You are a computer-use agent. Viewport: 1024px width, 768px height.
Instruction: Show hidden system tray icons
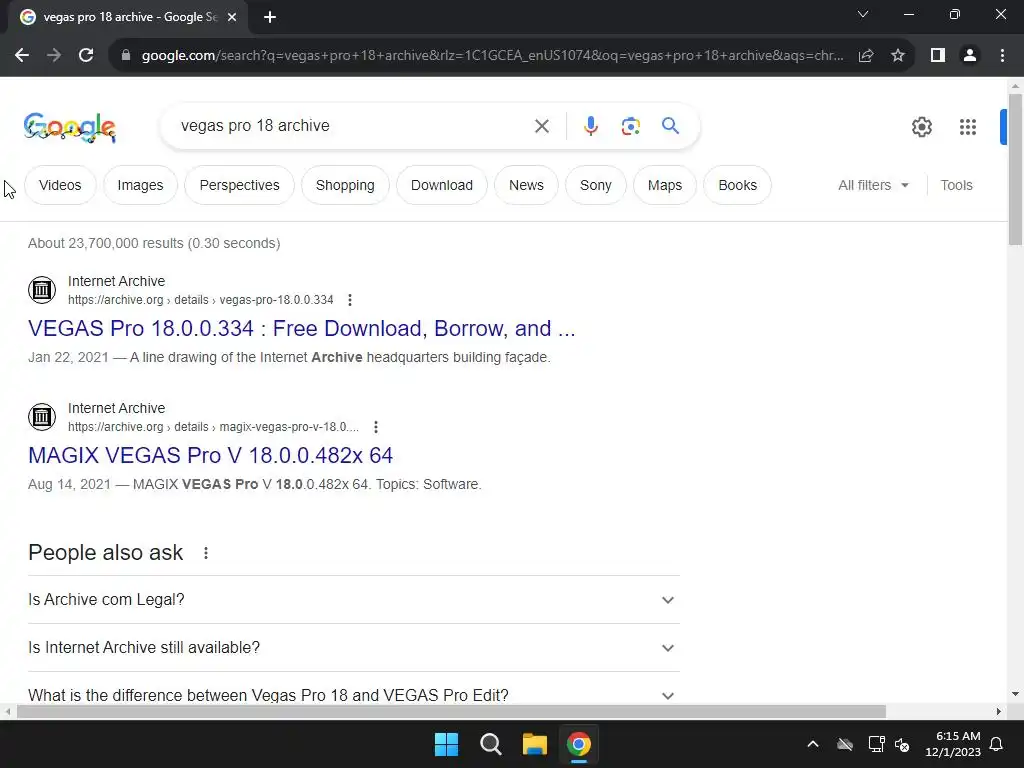coord(813,744)
